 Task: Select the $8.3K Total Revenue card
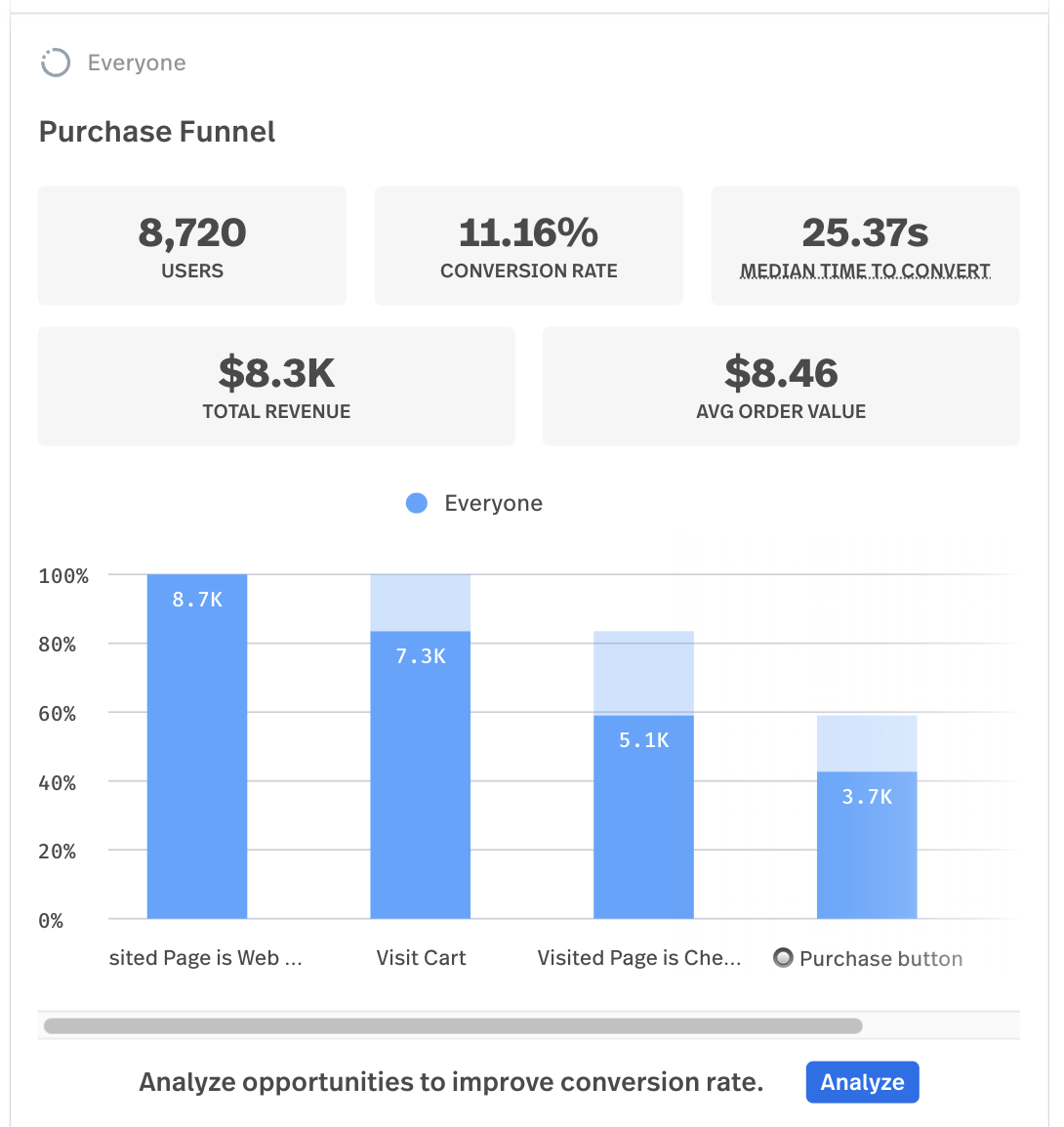(x=276, y=386)
